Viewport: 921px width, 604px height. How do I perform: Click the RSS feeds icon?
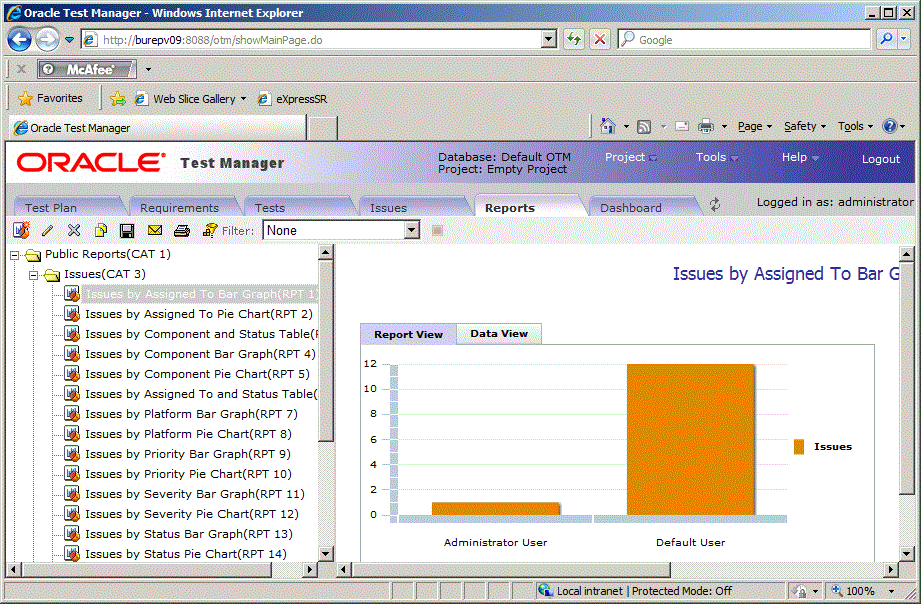coord(644,126)
